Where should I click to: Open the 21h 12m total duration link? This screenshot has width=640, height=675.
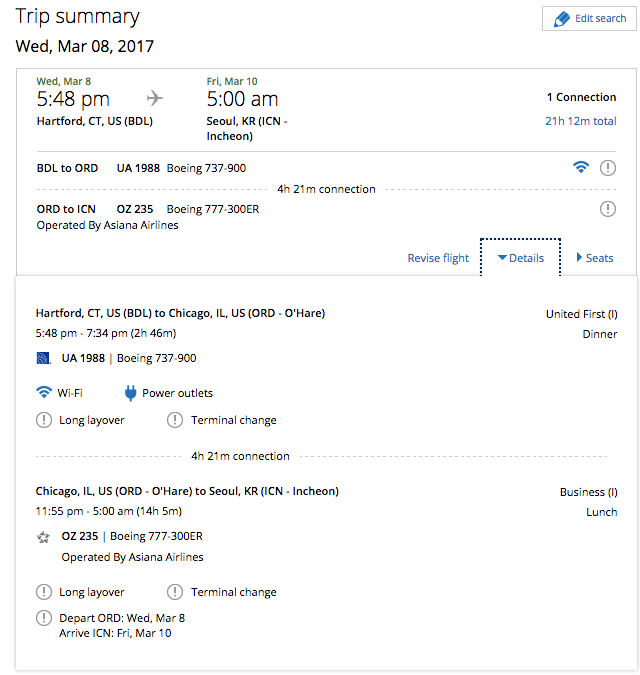click(581, 121)
